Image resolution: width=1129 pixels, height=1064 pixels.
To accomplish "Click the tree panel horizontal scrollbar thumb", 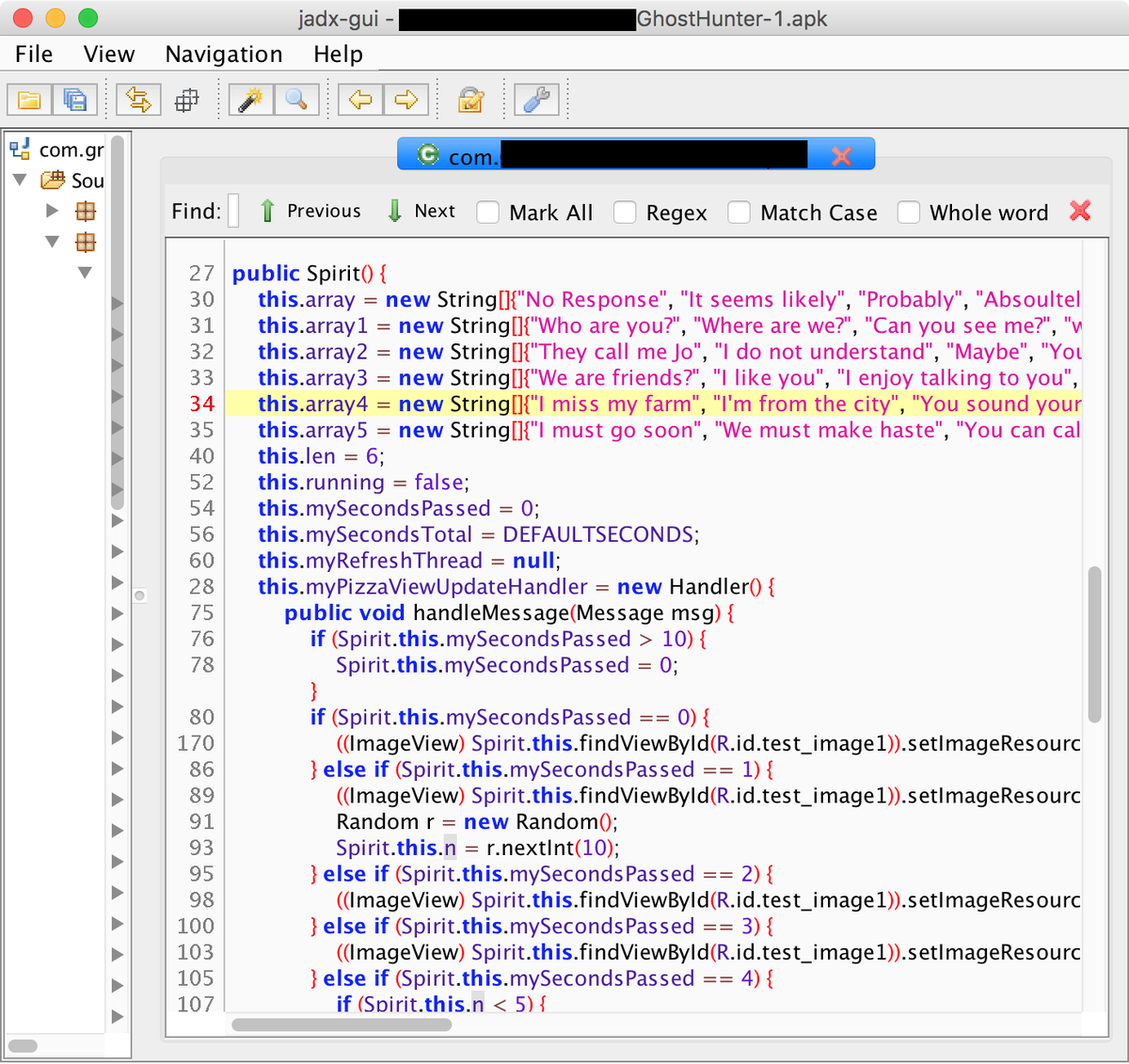I will click(23, 1046).
